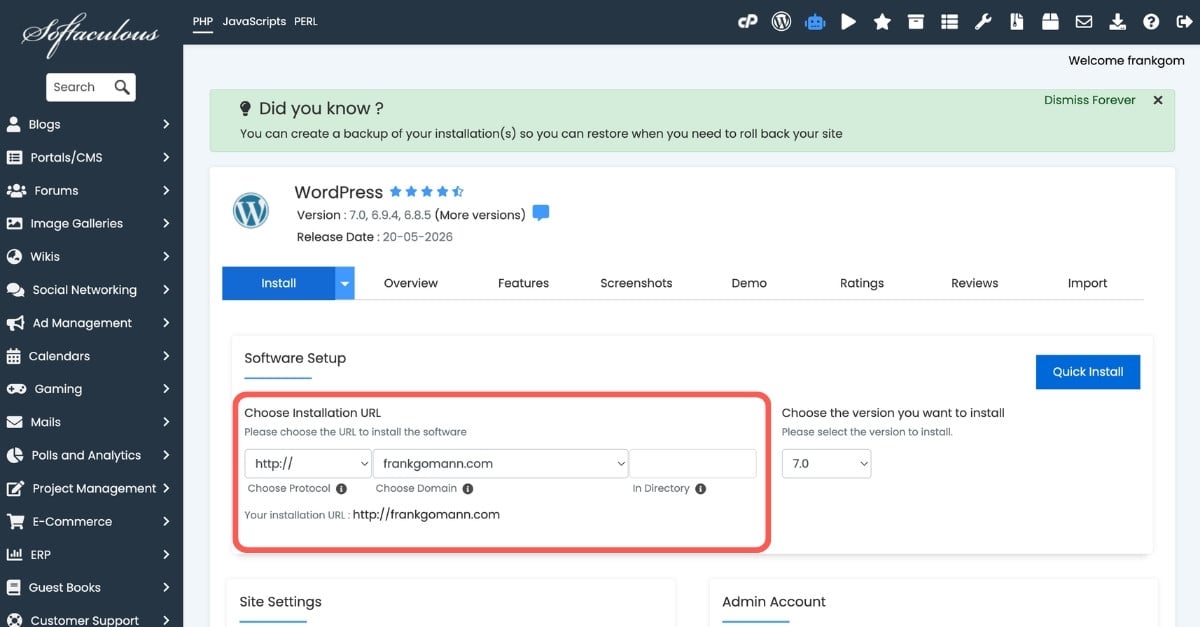Expand the E-Commerce category

pyautogui.click(x=91, y=520)
